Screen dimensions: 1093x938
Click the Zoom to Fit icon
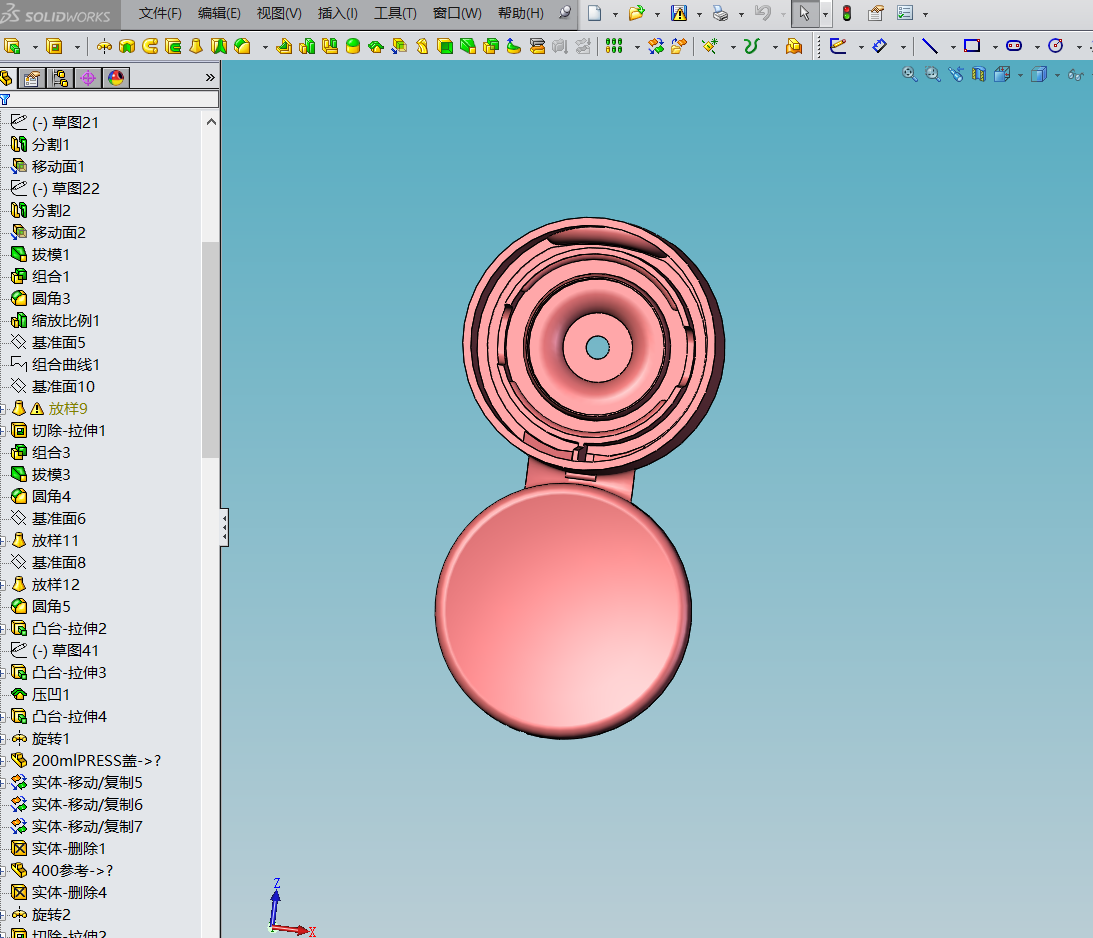(x=909, y=74)
